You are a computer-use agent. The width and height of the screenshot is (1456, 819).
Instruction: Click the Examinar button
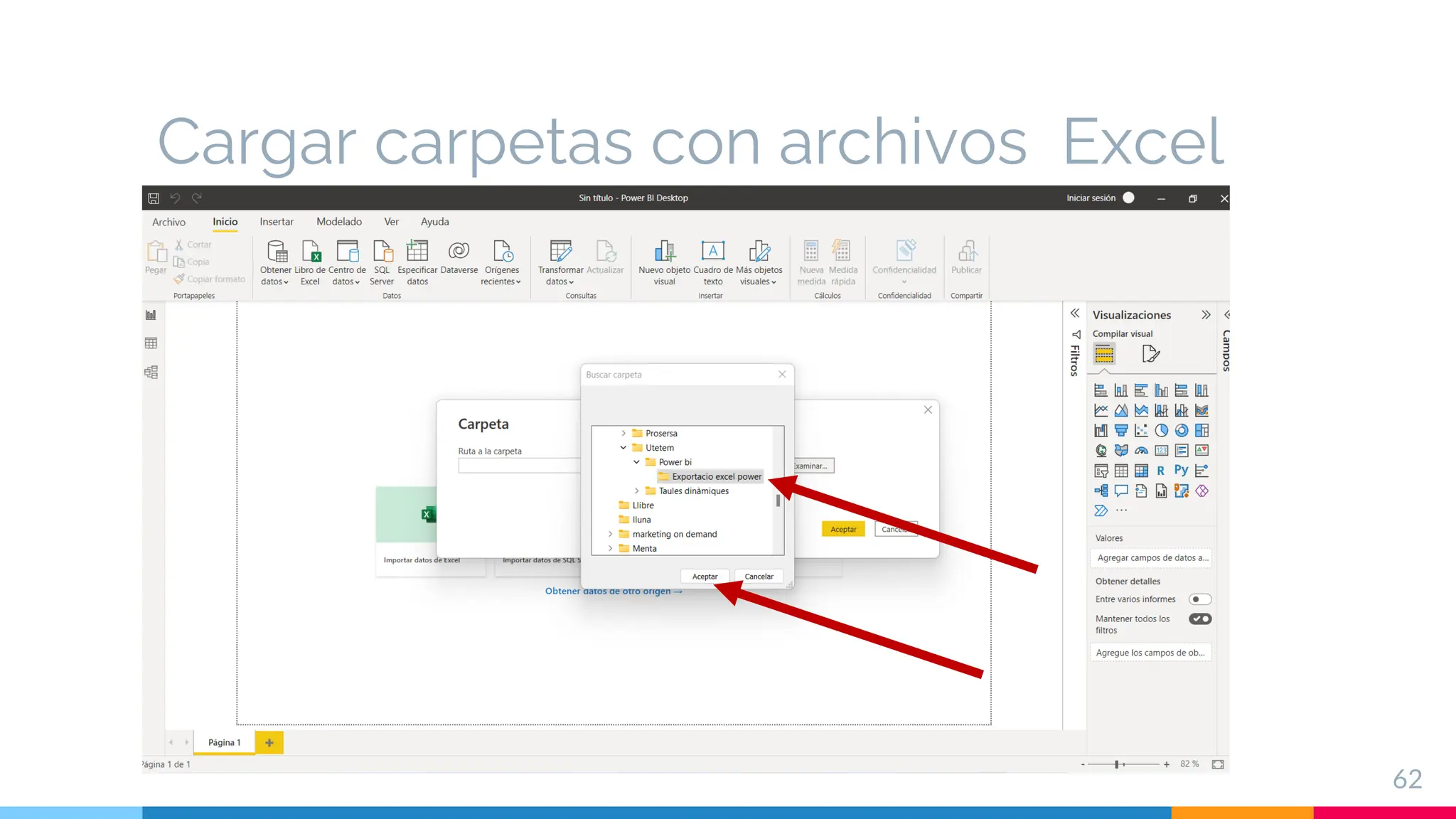tap(814, 466)
